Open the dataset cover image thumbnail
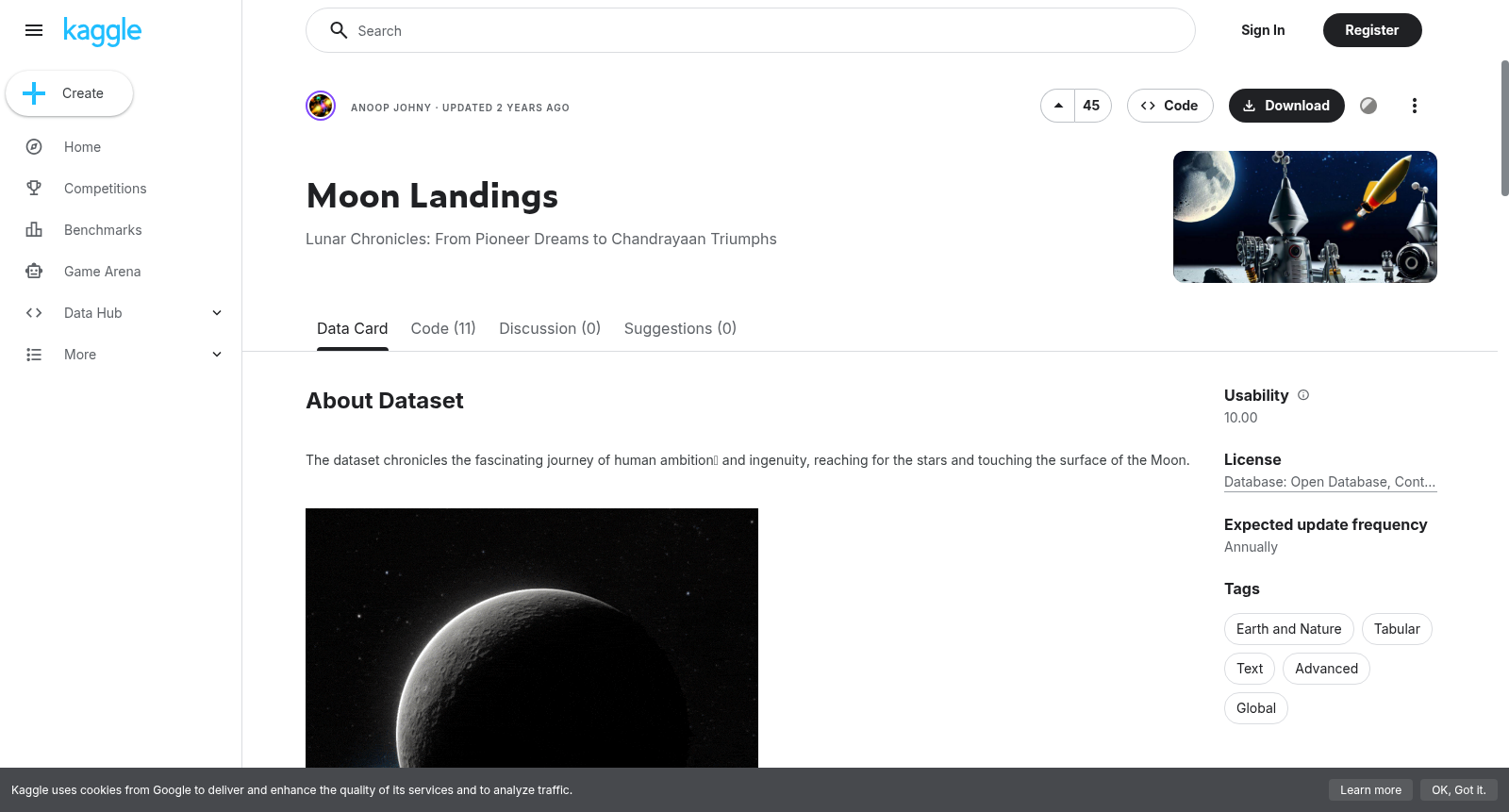 1305,217
